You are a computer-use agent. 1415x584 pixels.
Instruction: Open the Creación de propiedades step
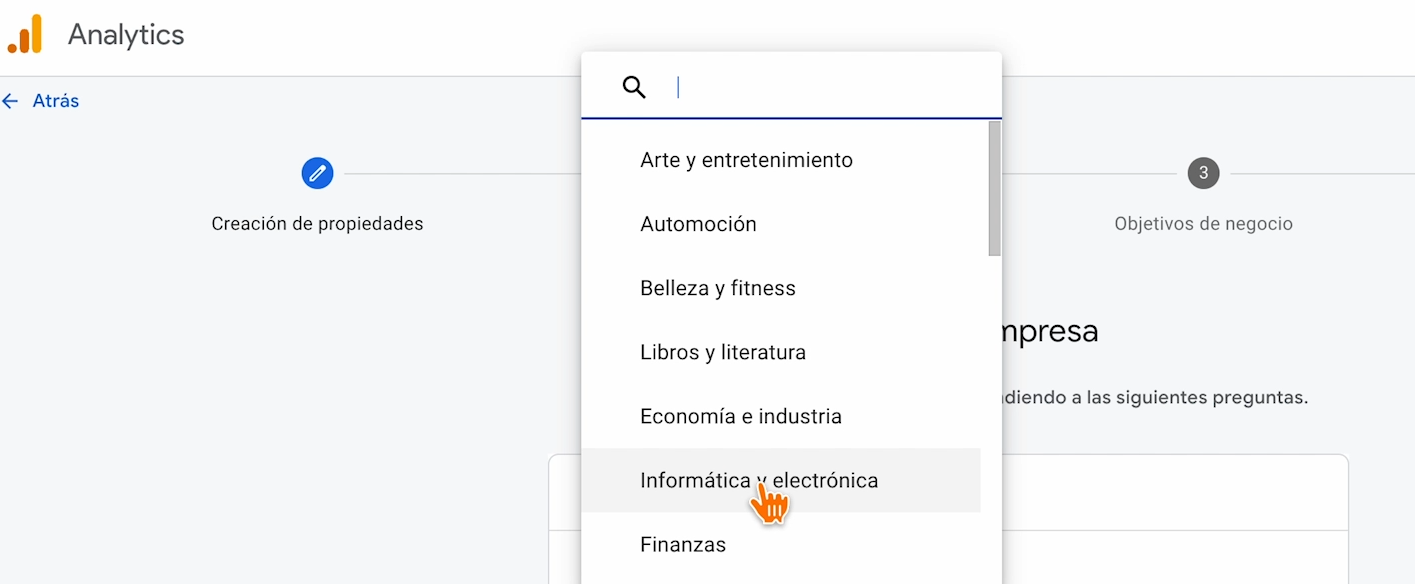[x=317, y=224]
